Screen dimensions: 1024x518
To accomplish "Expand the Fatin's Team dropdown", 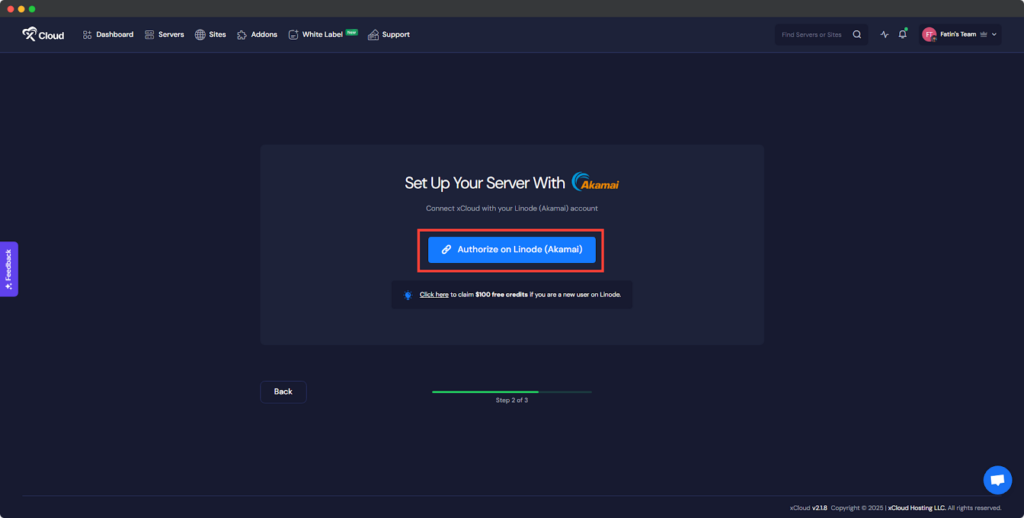I will (x=994, y=35).
